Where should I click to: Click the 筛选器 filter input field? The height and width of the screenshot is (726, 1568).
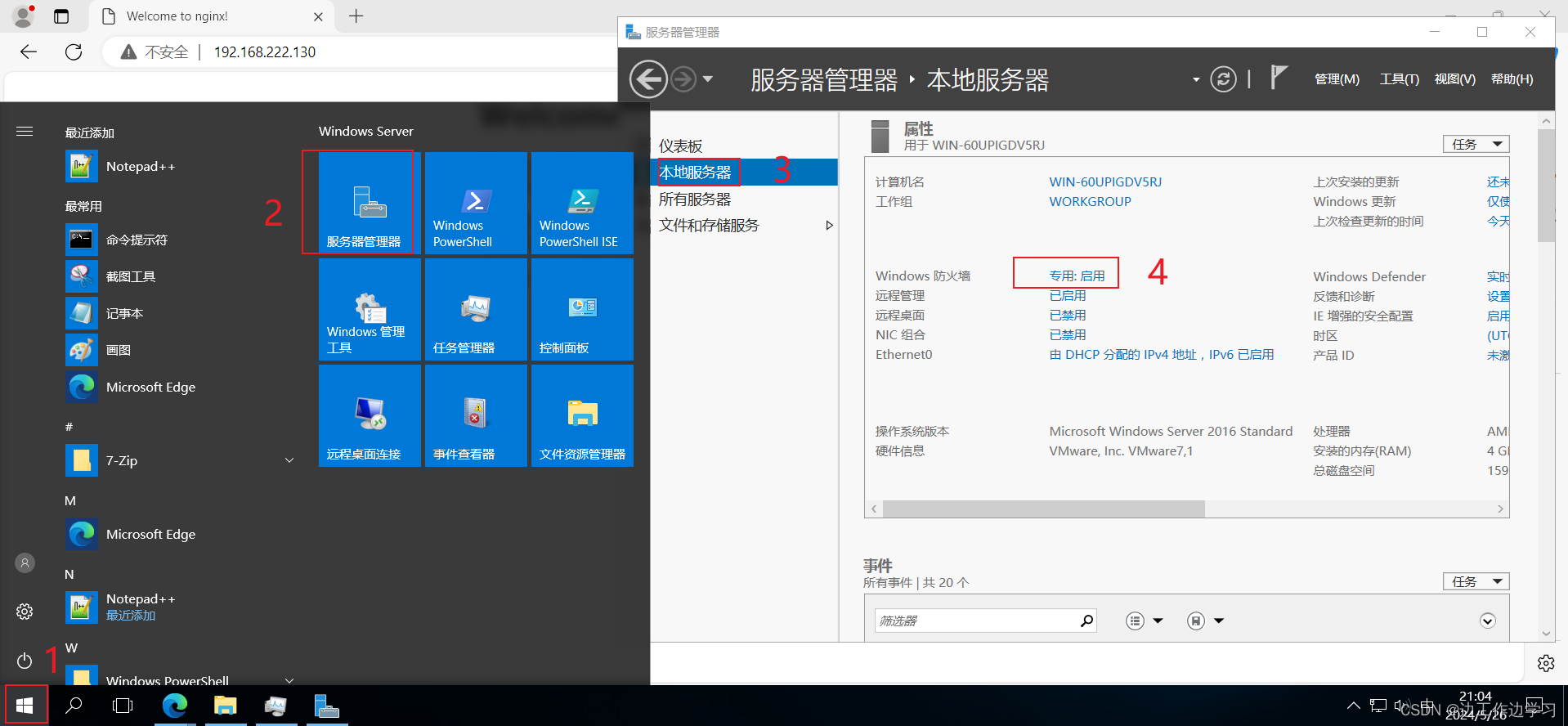[977, 621]
